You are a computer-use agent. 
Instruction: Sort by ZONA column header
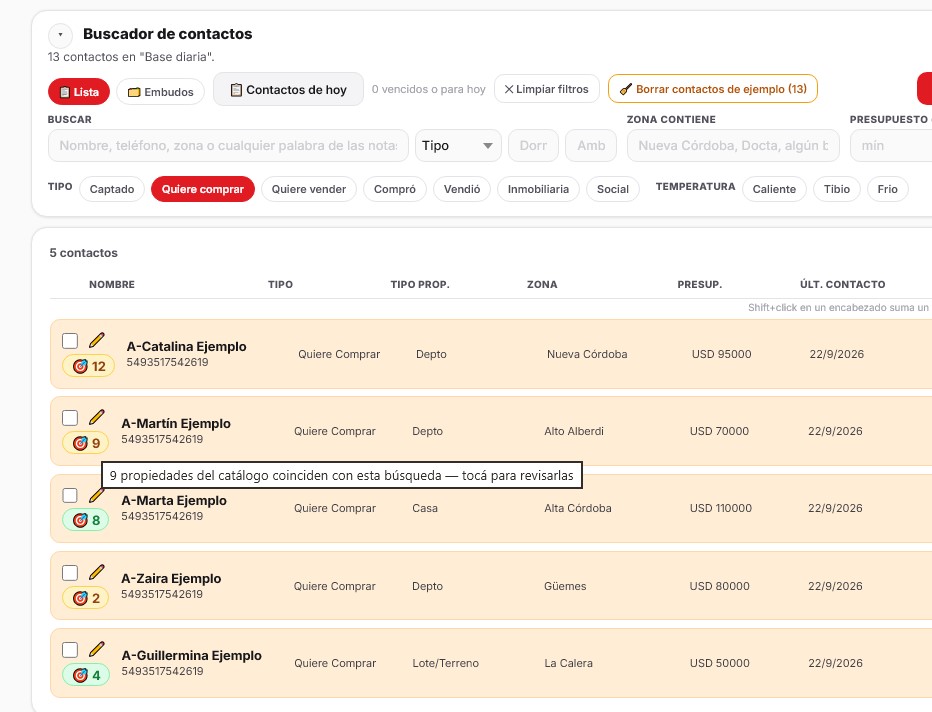pos(542,285)
